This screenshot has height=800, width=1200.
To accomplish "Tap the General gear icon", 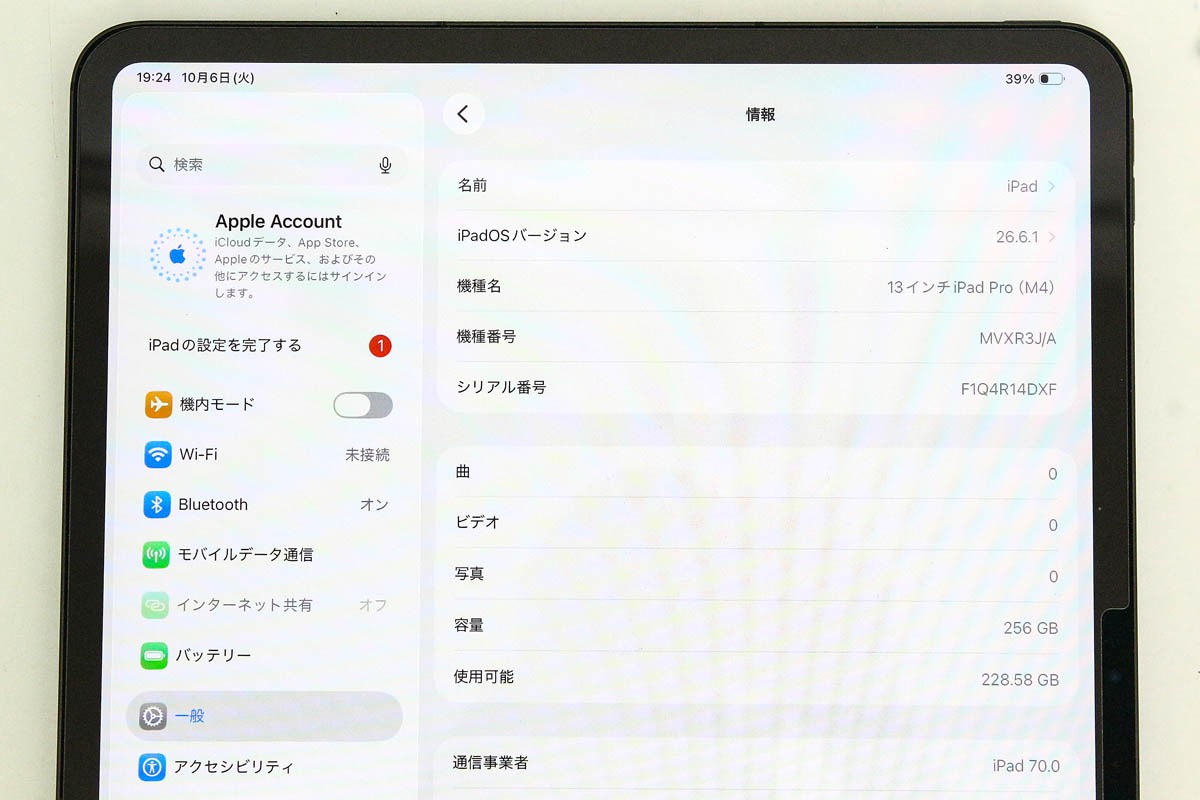I will pos(153,716).
